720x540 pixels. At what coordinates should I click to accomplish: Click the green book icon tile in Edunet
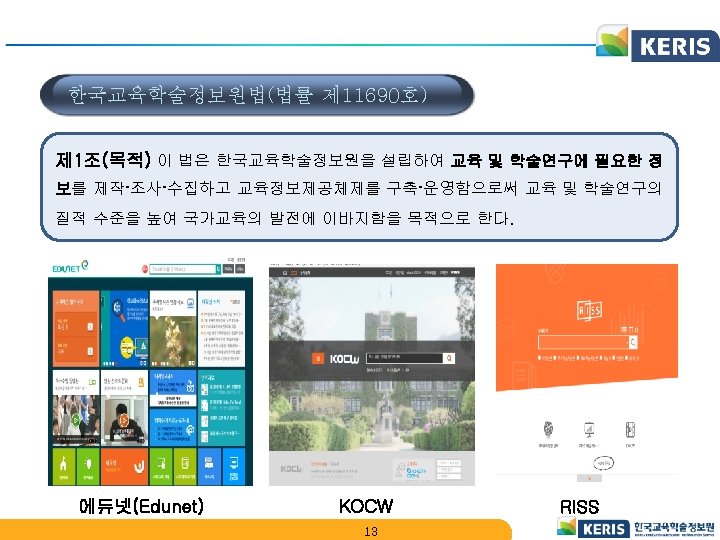pos(185,466)
